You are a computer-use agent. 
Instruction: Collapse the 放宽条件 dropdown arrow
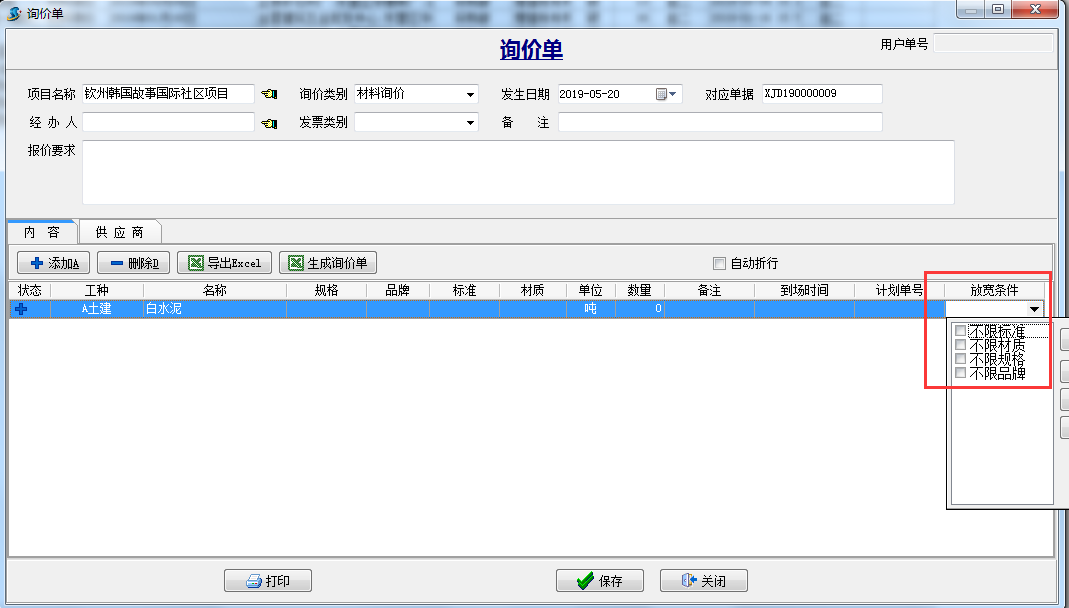pyautogui.click(x=1034, y=310)
